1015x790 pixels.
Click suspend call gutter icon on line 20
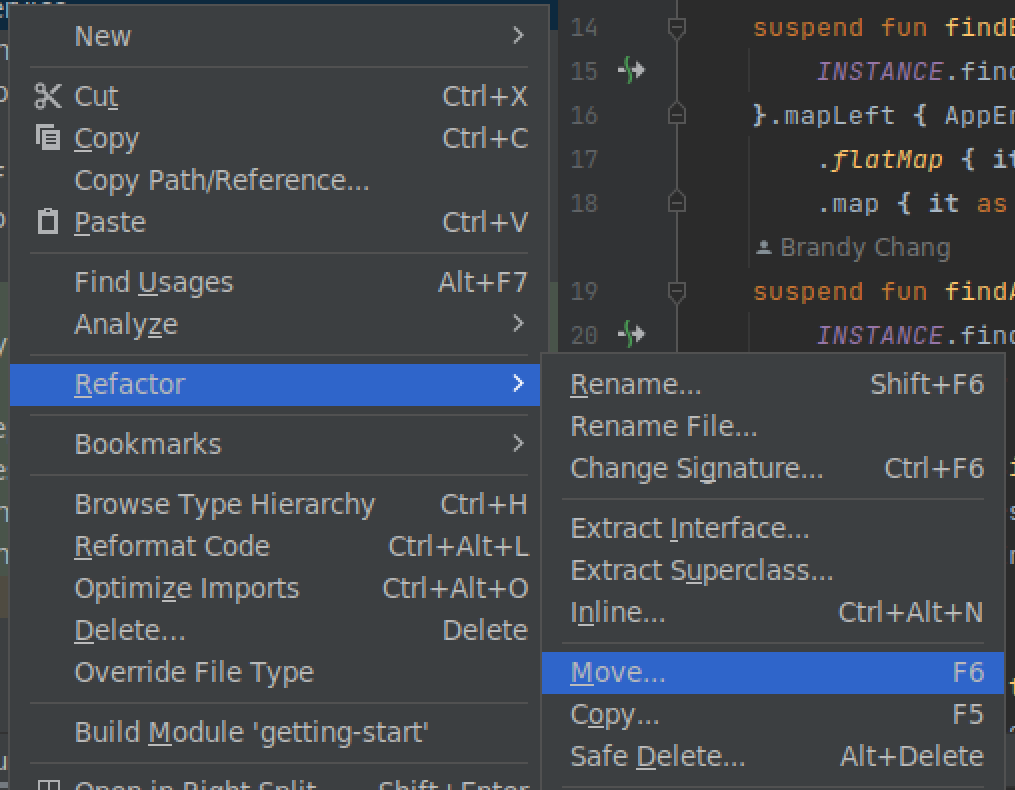(631, 334)
